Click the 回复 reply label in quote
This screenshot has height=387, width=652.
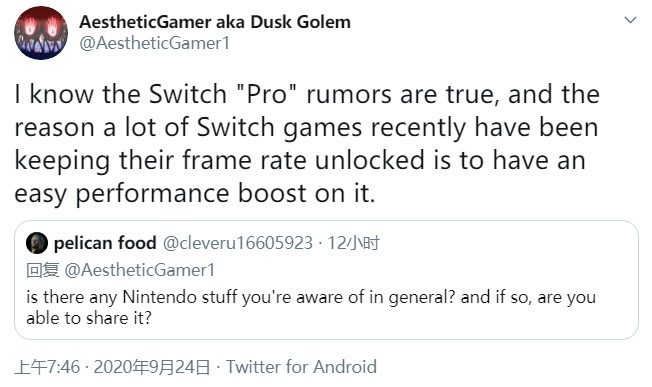pyautogui.click(x=43, y=270)
